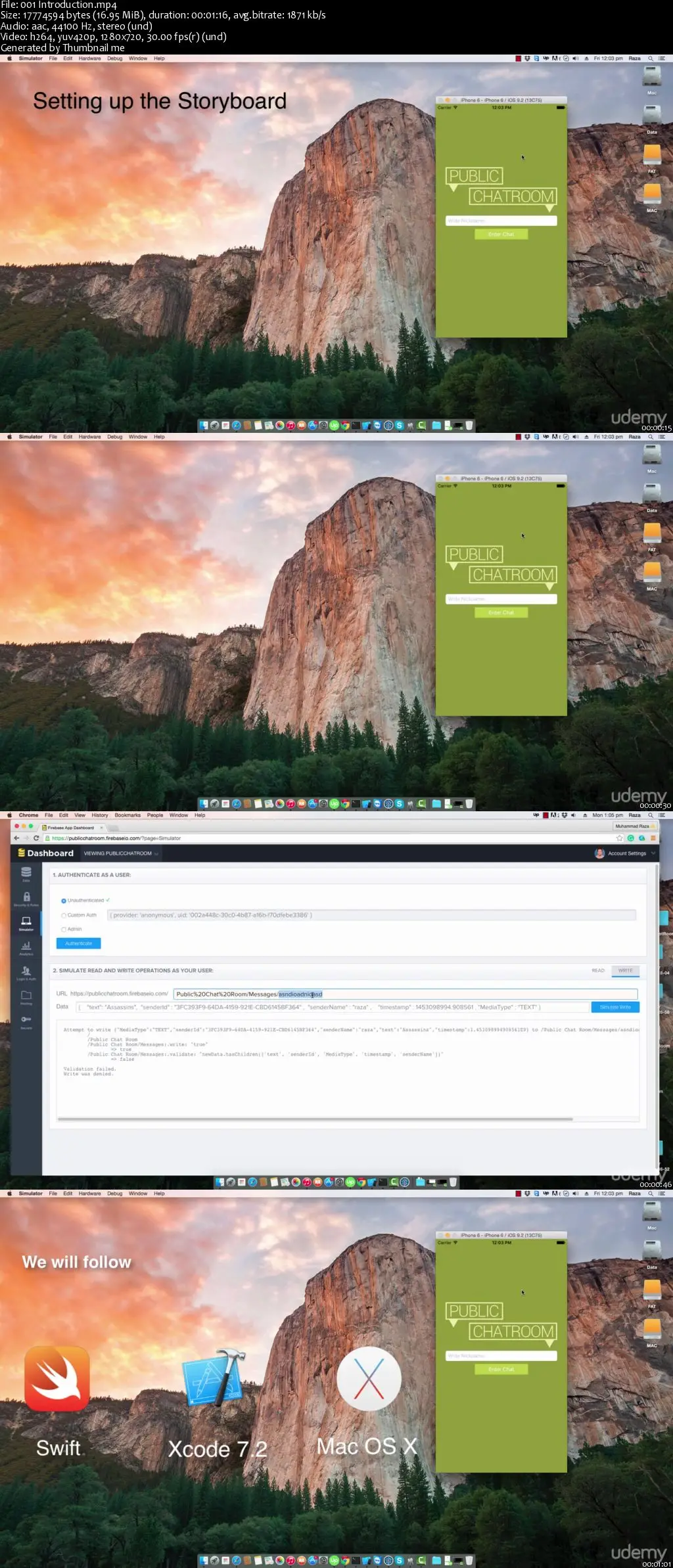The image size is (673, 1568).
Task: Click the Firebase Dashboard logo
Action: 45,853
